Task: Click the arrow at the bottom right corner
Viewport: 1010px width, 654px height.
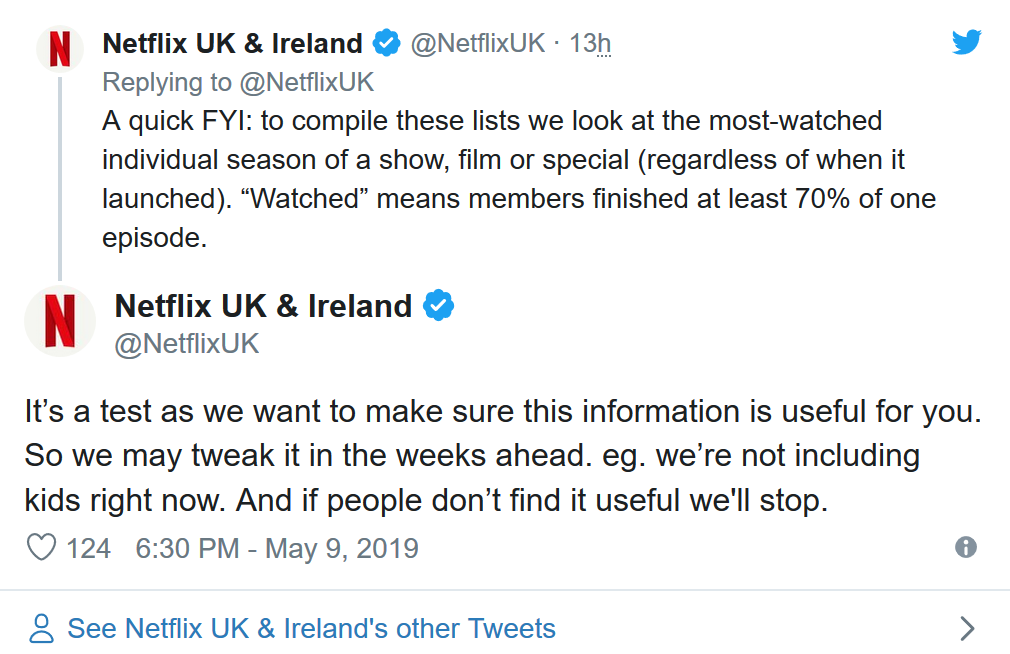Action: point(967,628)
